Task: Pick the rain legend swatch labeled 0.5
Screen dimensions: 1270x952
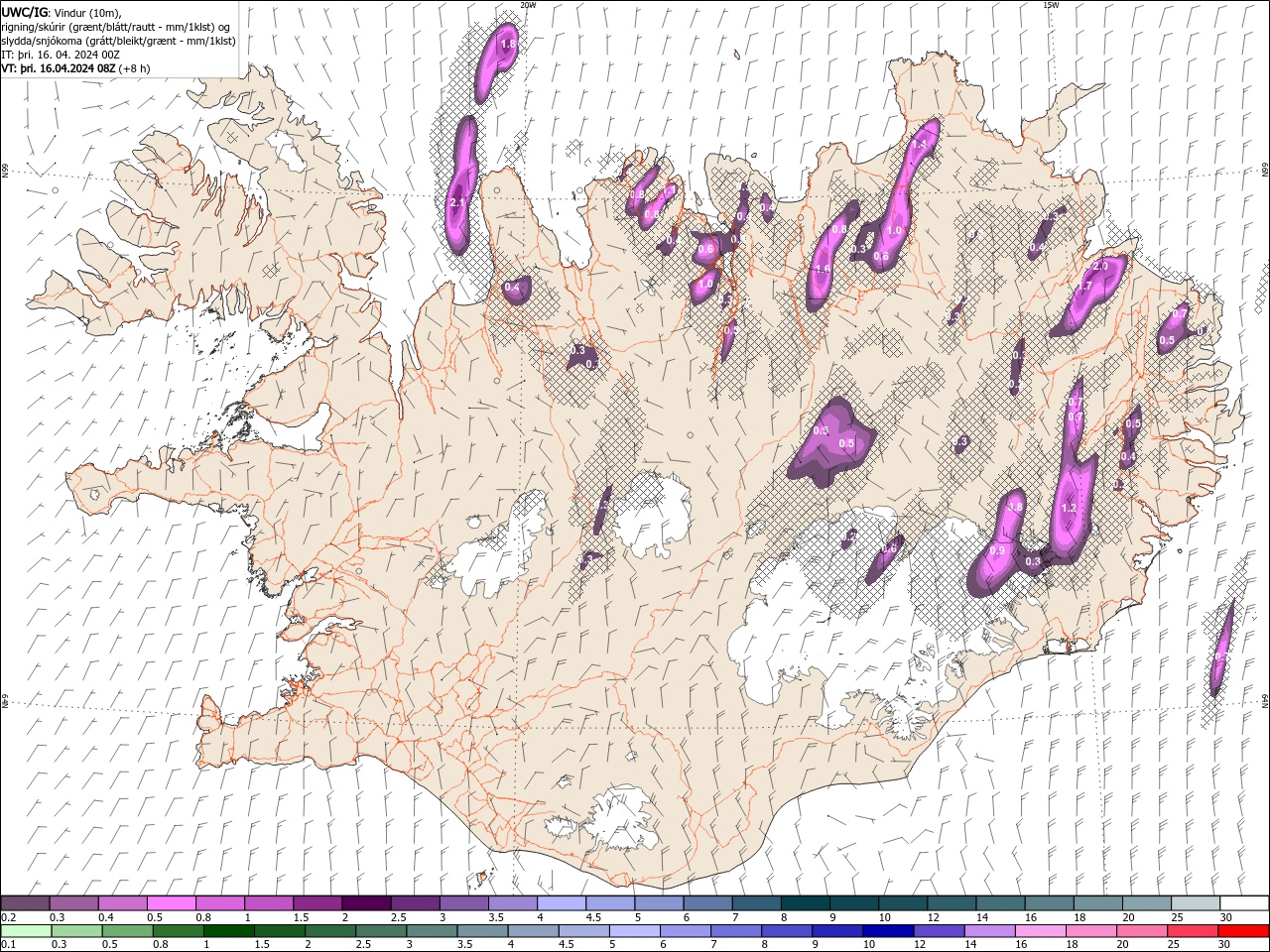Action: (127, 931)
